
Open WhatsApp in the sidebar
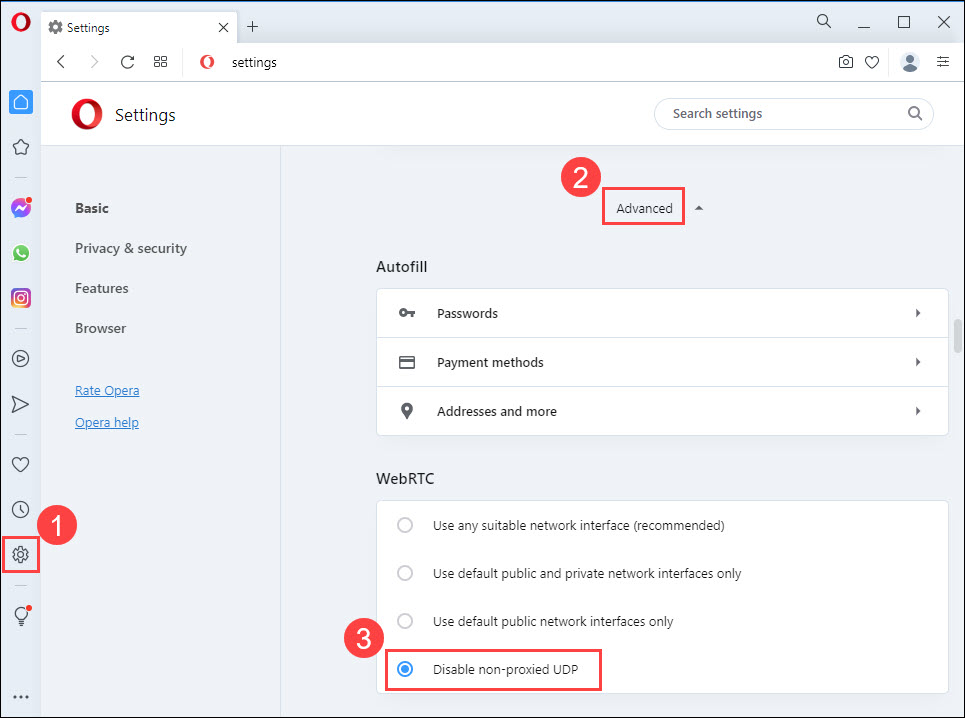click(x=21, y=253)
